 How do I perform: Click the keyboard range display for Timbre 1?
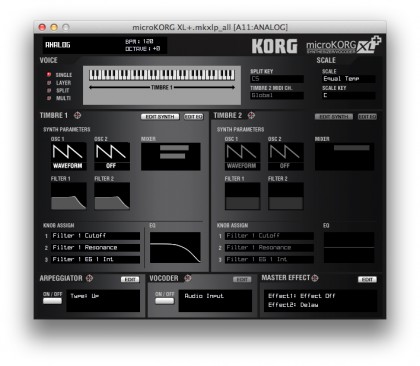pos(162,85)
